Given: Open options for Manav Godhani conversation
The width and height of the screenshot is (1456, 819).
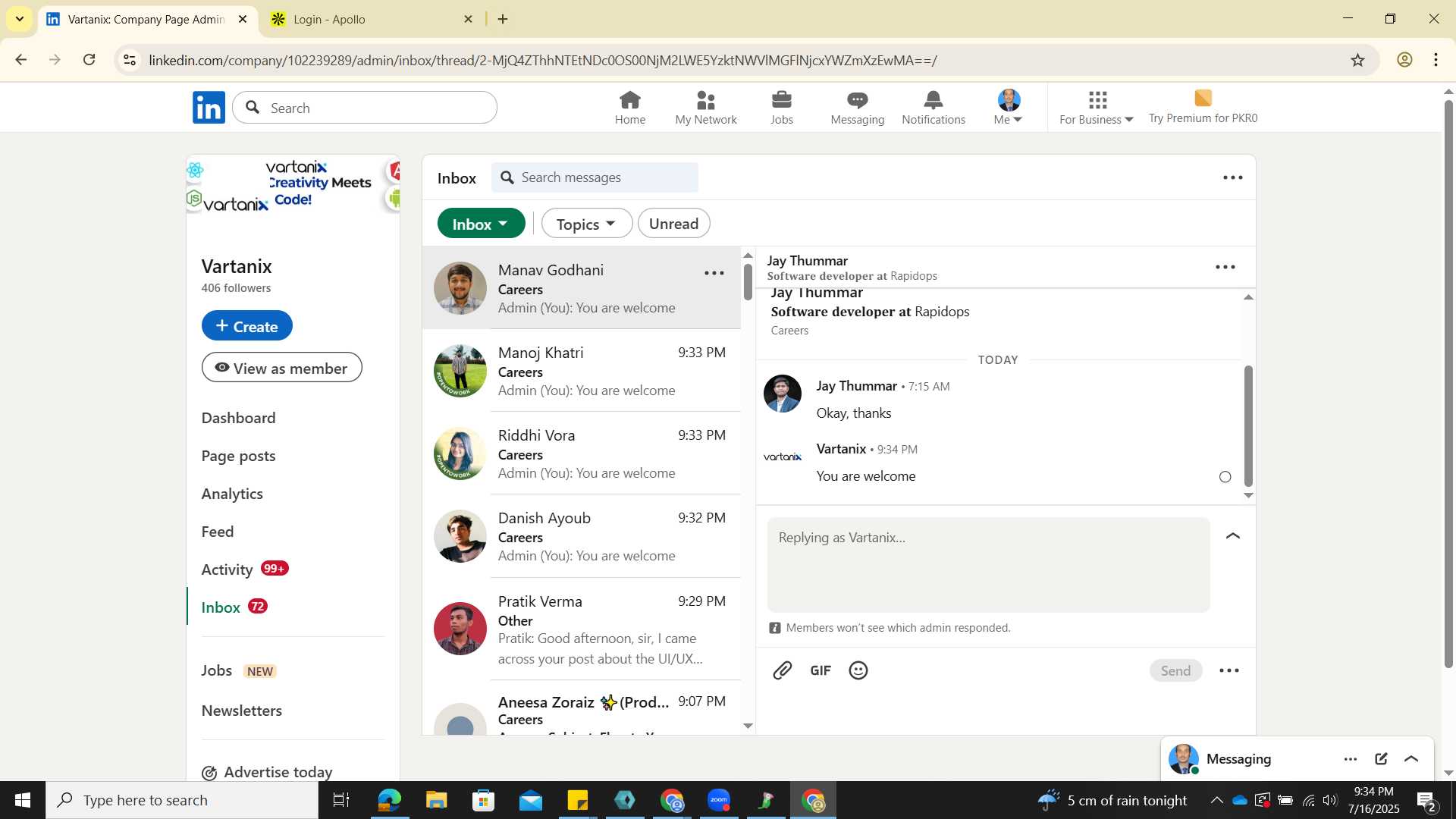Looking at the screenshot, I should [x=714, y=273].
